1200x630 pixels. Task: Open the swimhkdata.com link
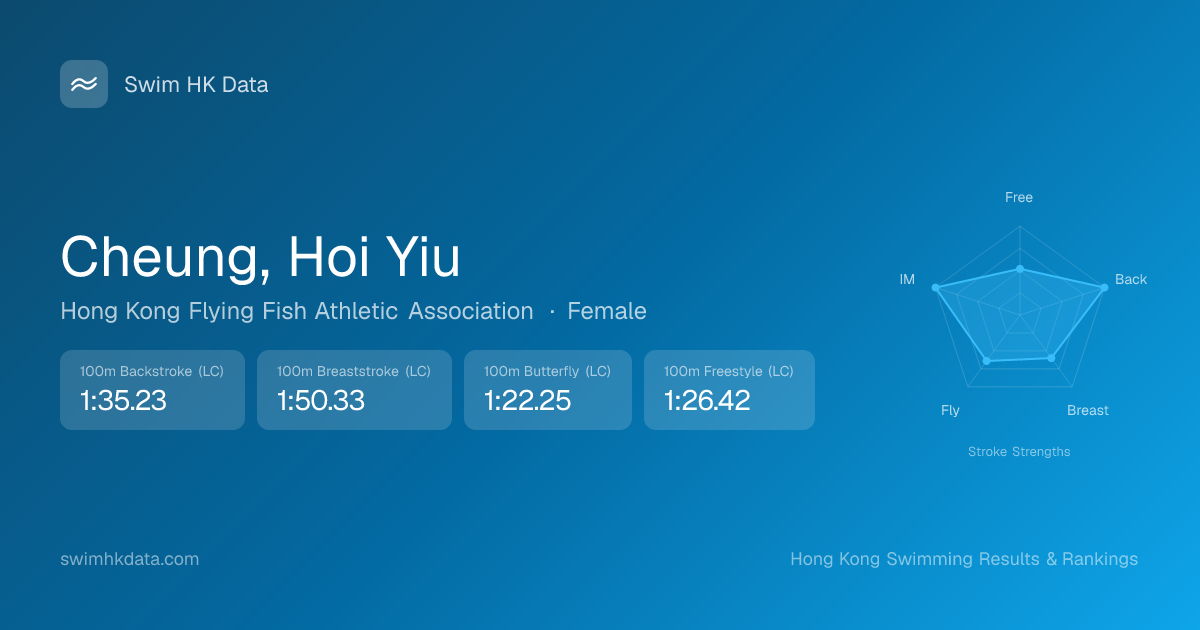tap(130, 559)
